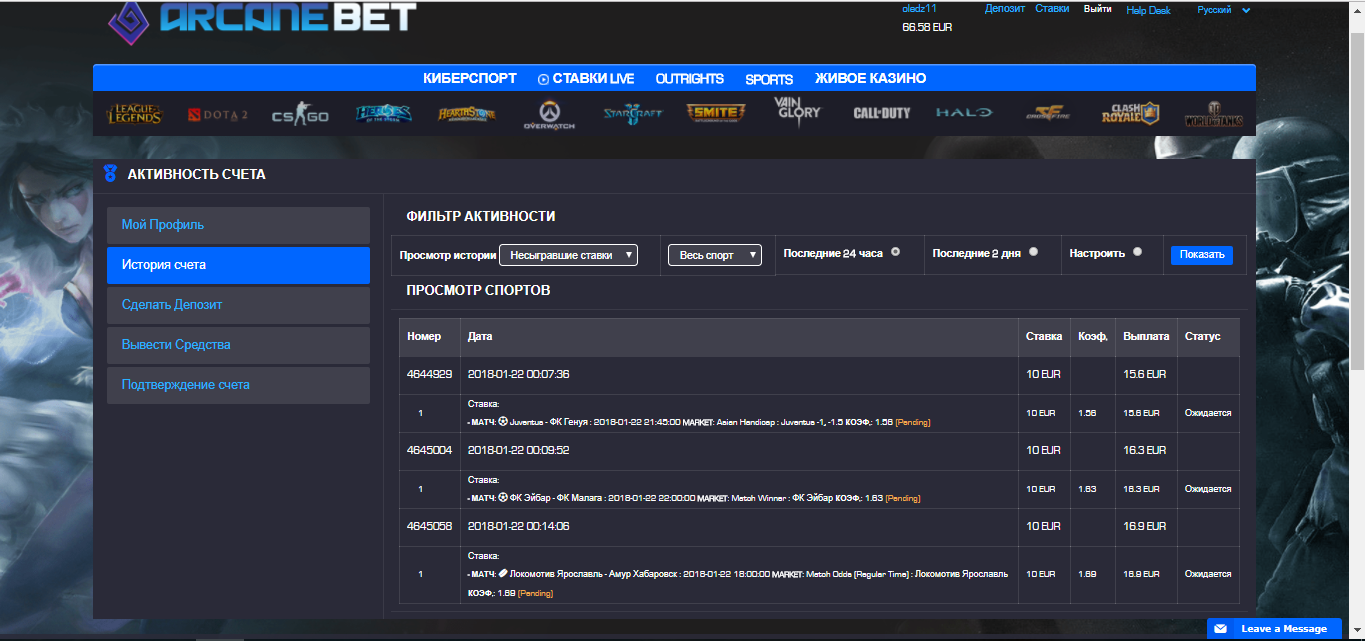This screenshot has width=1365, height=641.
Task: Open the Русский language dropdown
Action: point(1224,10)
